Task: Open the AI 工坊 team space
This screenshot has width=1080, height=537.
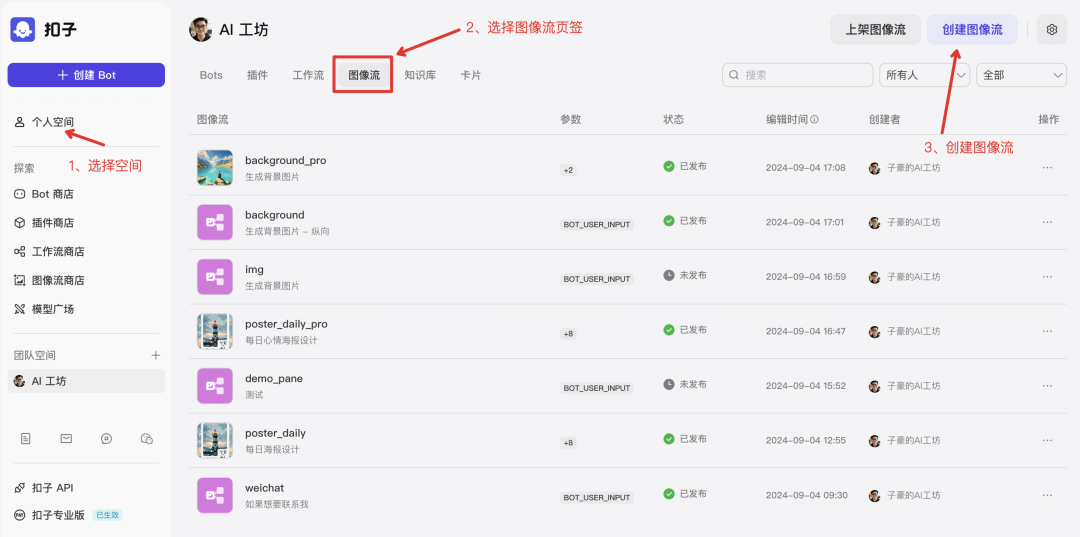Action: [86, 381]
